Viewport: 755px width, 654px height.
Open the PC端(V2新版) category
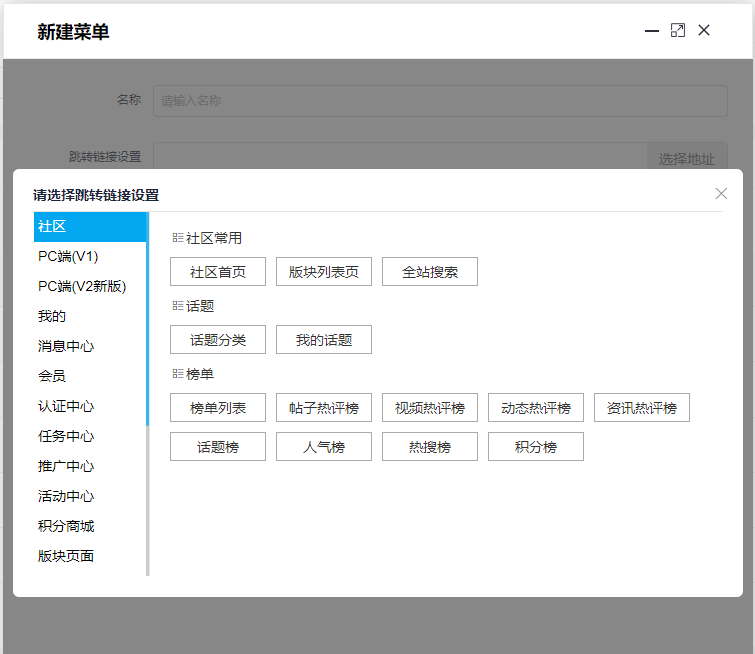(x=90, y=287)
